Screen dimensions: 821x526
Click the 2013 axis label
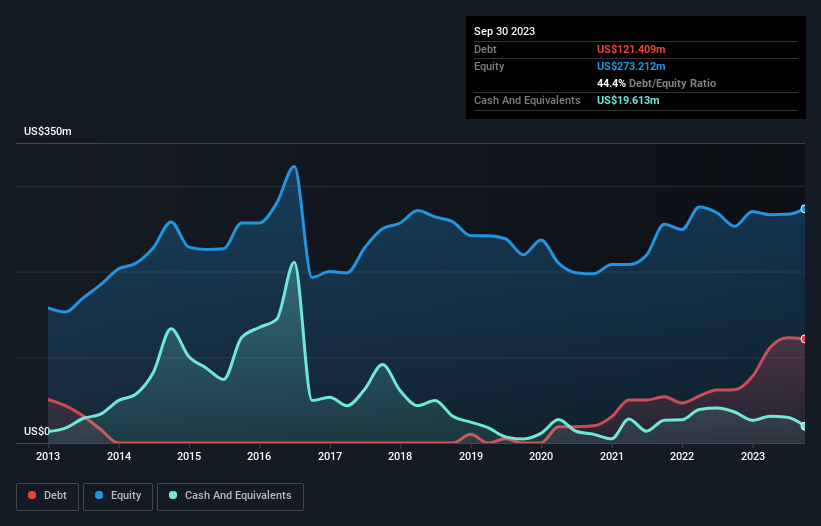click(x=48, y=456)
